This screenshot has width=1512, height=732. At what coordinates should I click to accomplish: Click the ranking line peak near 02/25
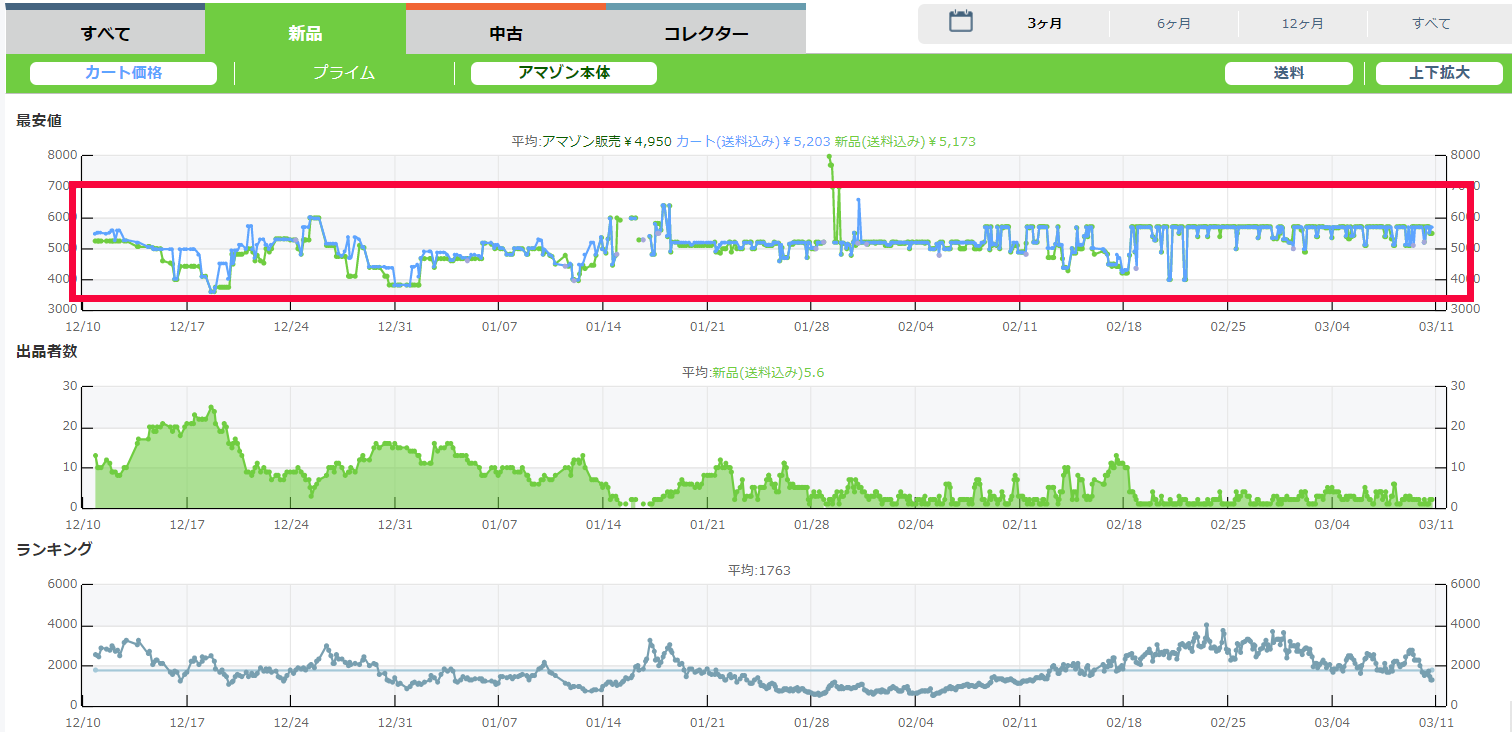click(1207, 625)
